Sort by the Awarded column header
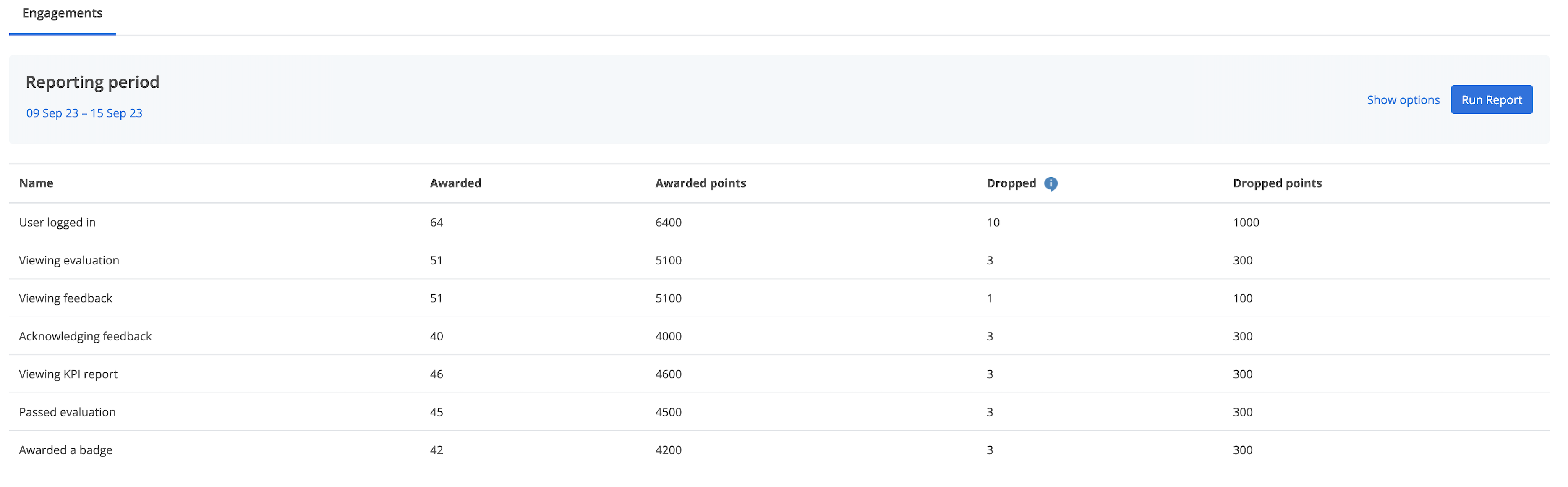This screenshot has width=1568, height=487. click(455, 183)
